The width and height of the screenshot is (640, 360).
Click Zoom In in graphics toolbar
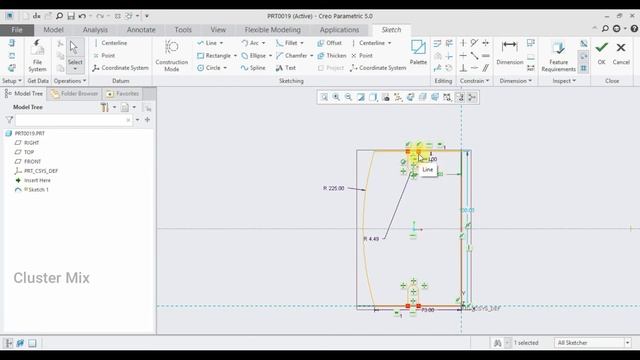coord(336,97)
